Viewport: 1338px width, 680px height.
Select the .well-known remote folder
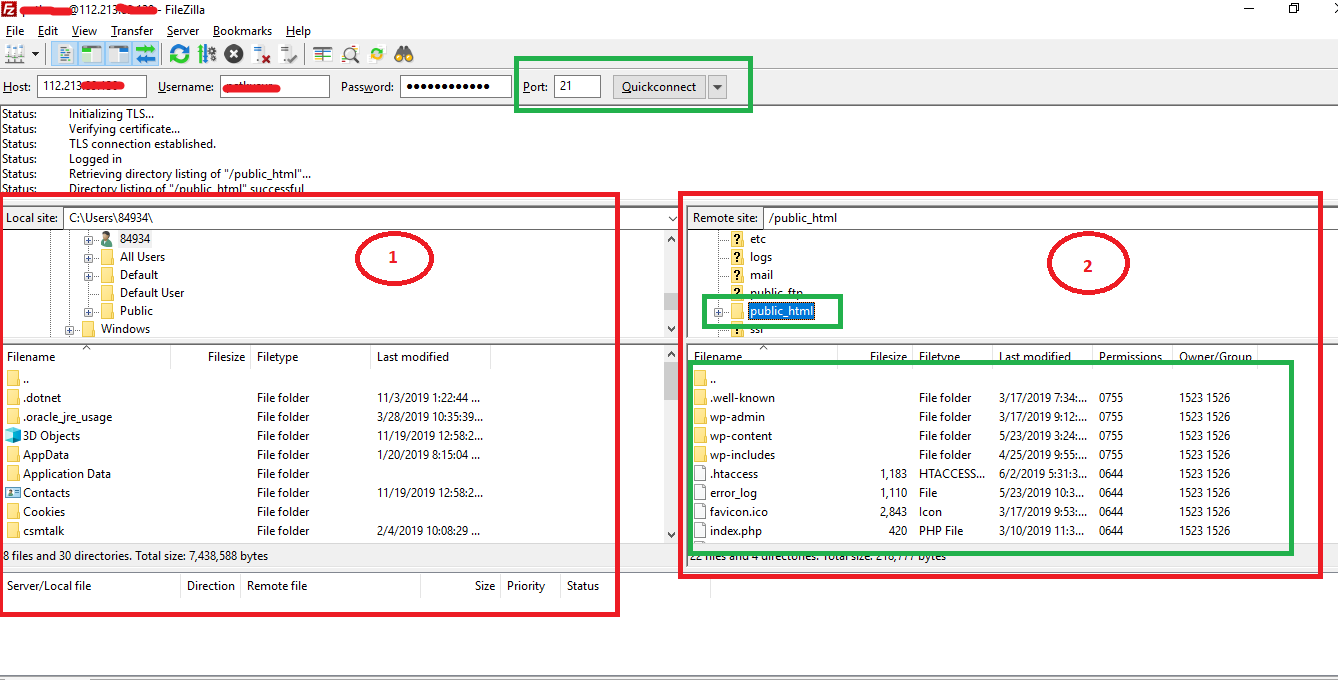tap(742, 398)
